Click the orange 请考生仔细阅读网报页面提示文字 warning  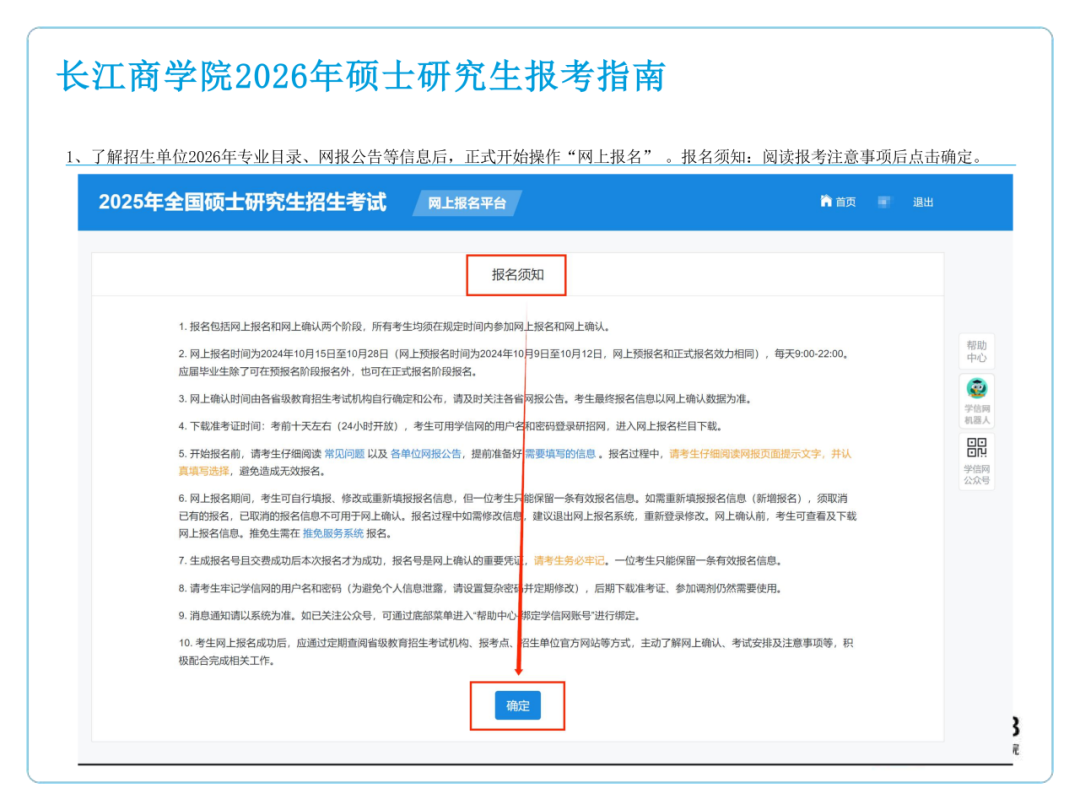(x=760, y=454)
